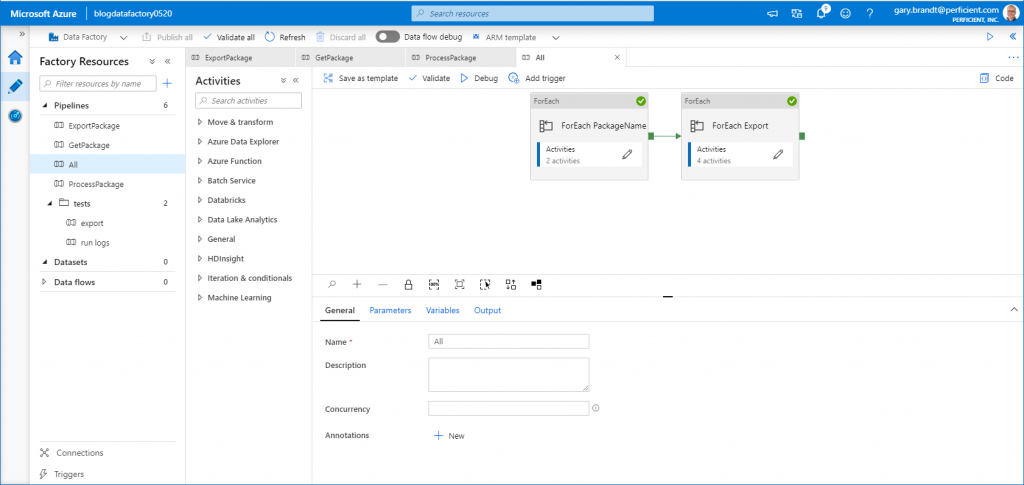This screenshot has height=485, width=1024.
Task: Edit activities of ForEach Export
Action: 778,154
